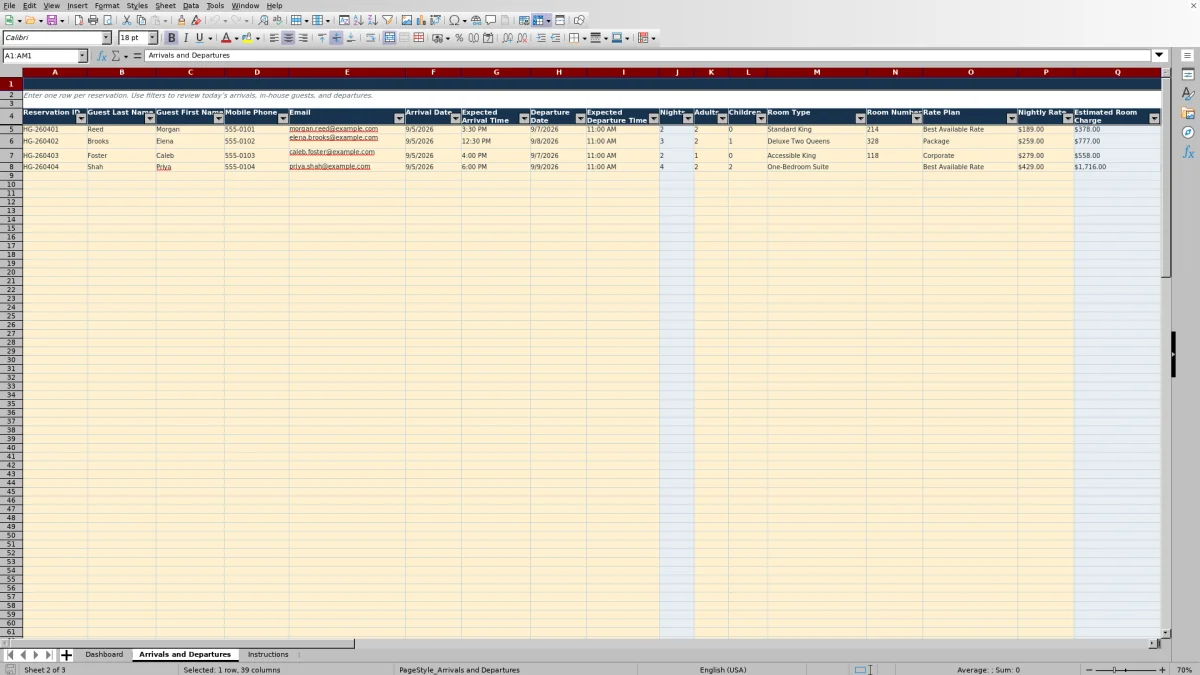
Task: Open the Font Name dropdown
Action: [x=106, y=38]
